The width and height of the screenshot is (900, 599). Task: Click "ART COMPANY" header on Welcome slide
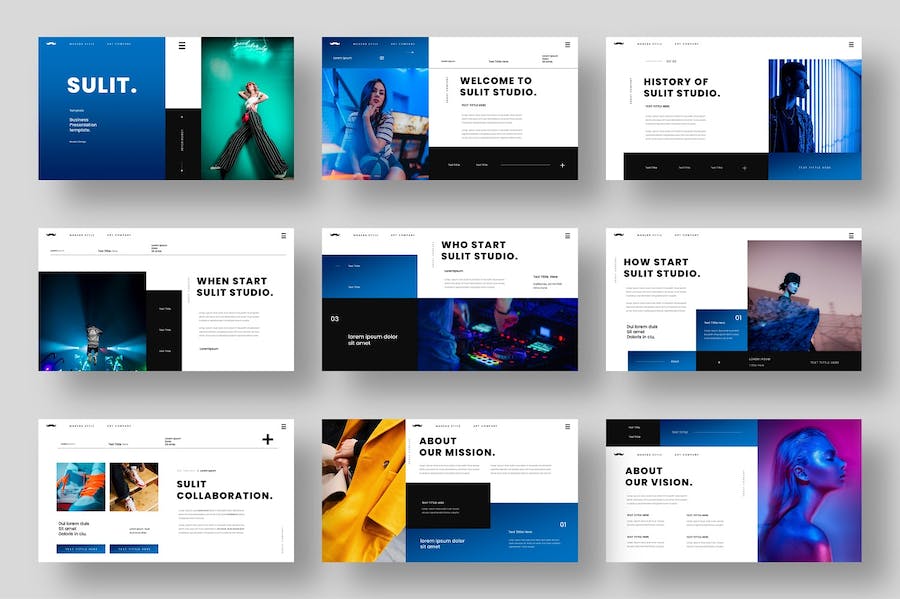pos(402,44)
